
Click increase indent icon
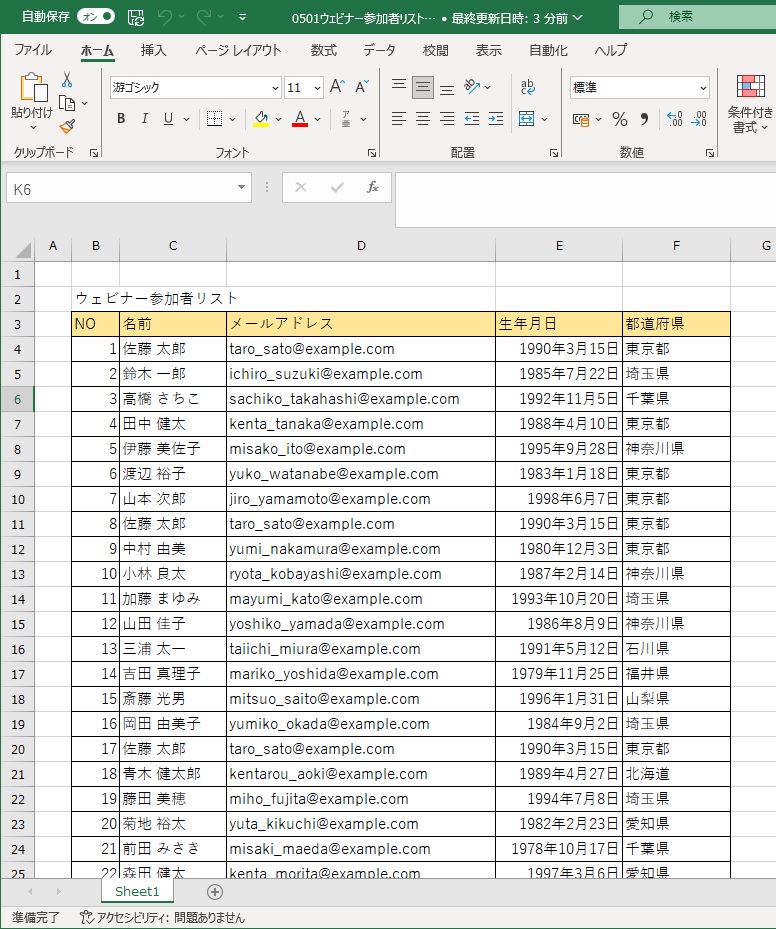coord(496,119)
